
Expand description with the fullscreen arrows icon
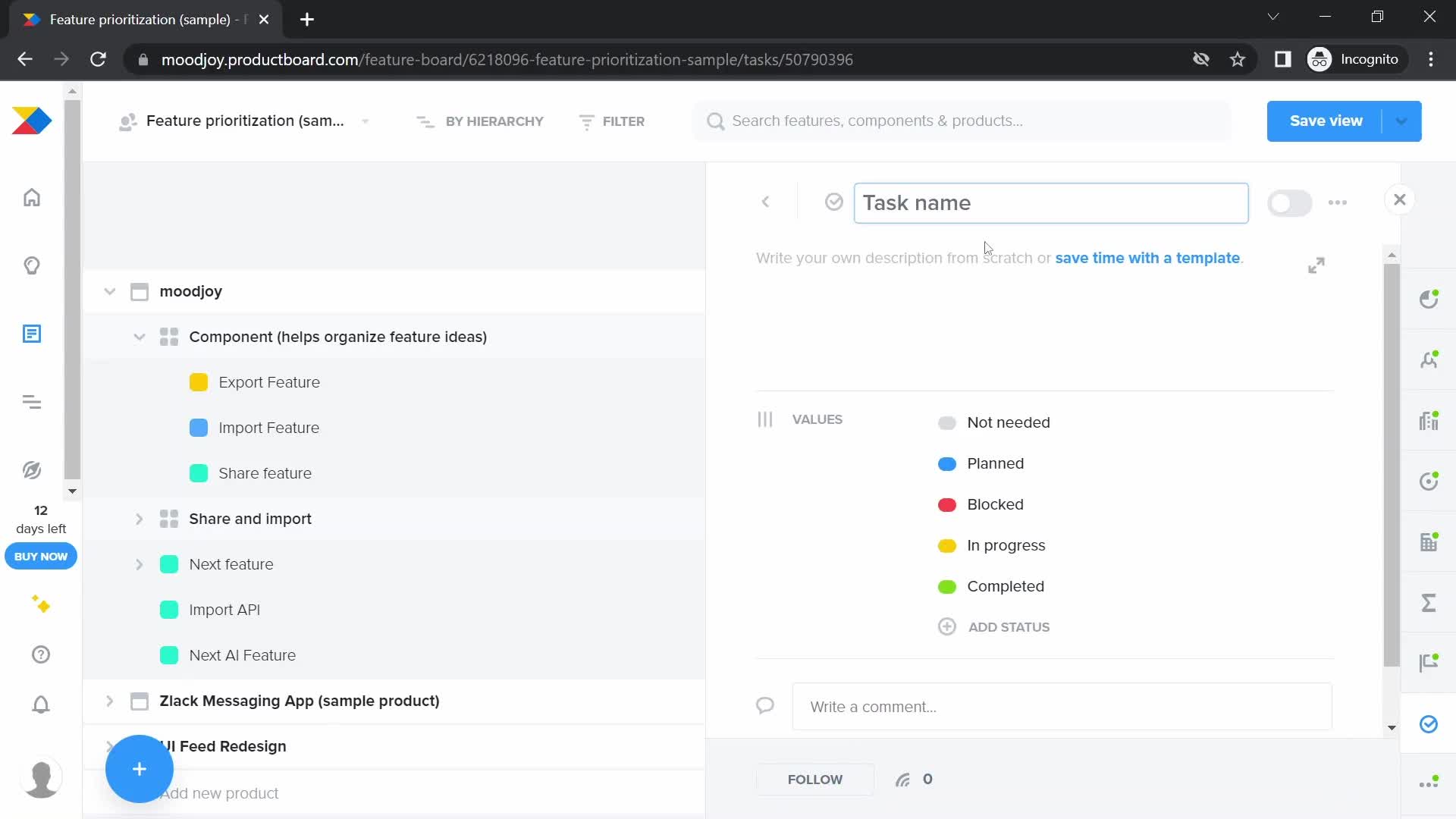point(1316,265)
